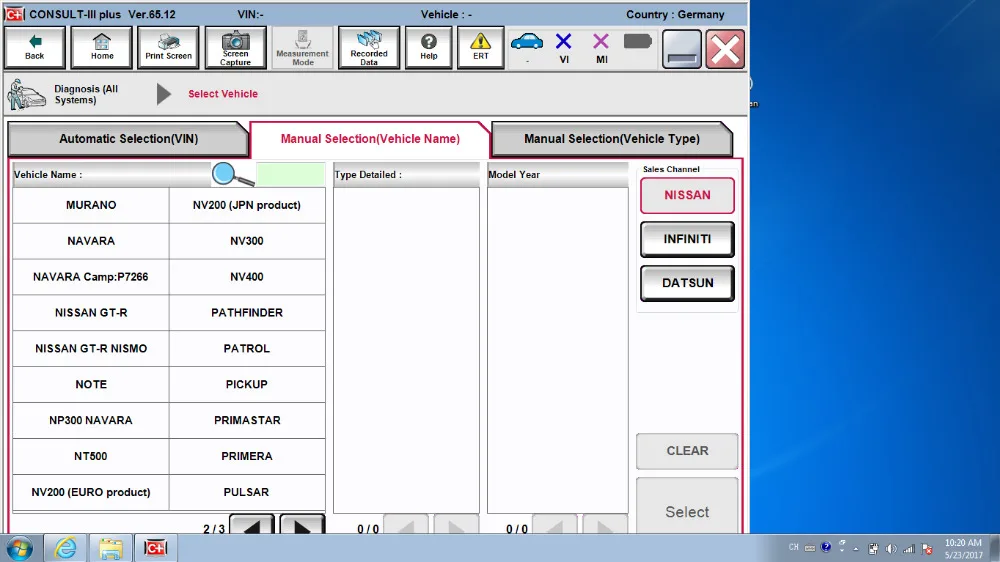The height and width of the screenshot is (562, 1000).
Task: Open Internet Explorer from taskbar
Action: point(65,548)
